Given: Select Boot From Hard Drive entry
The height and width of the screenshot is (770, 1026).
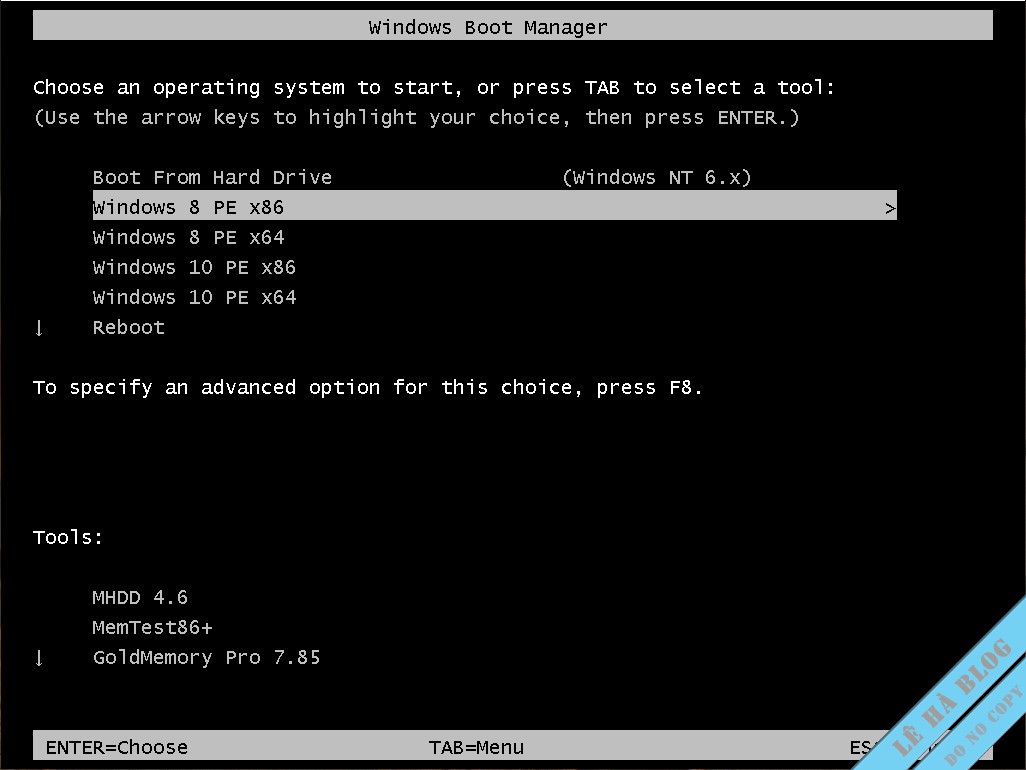Looking at the screenshot, I should click(x=212, y=177).
